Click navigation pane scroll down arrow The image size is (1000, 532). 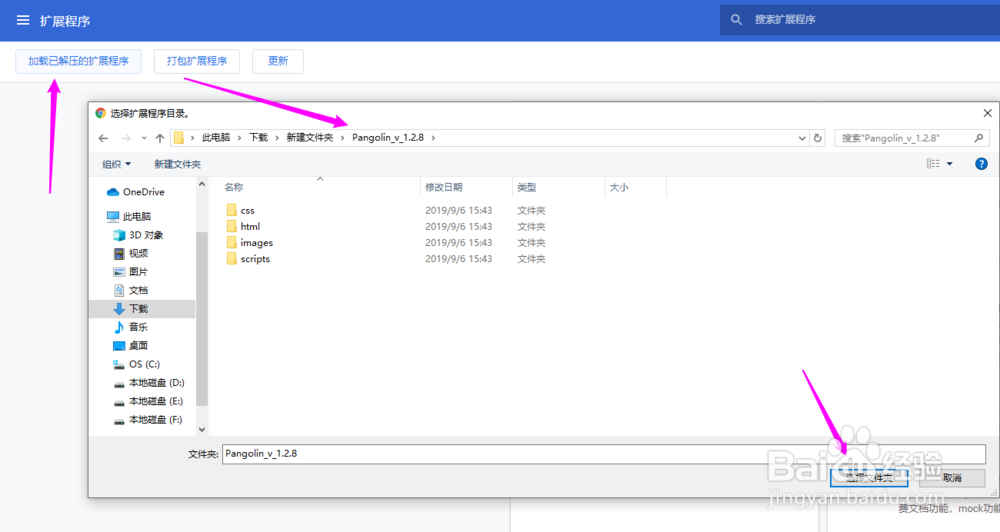[202, 429]
